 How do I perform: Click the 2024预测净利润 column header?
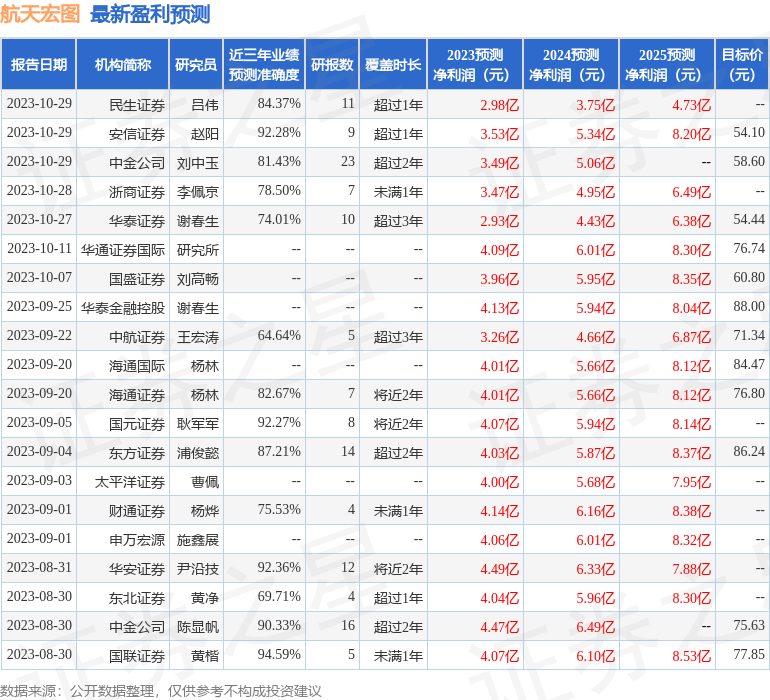(571, 64)
